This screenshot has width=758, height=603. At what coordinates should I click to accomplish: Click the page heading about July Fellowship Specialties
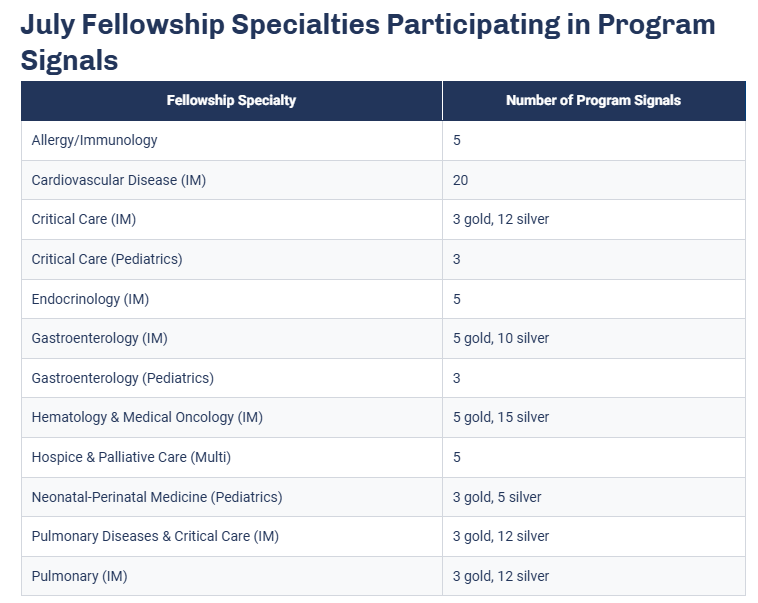click(367, 42)
